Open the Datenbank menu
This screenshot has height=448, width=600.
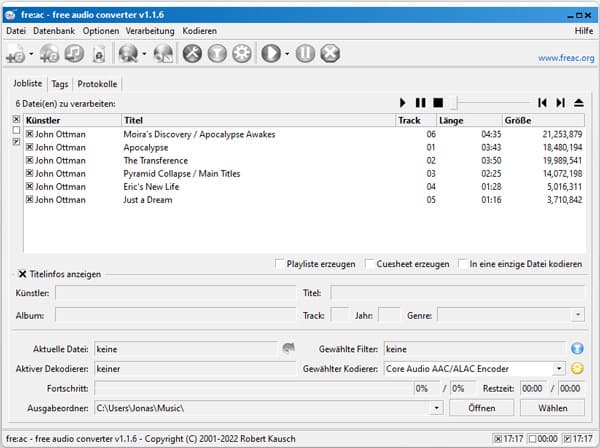[x=54, y=31]
